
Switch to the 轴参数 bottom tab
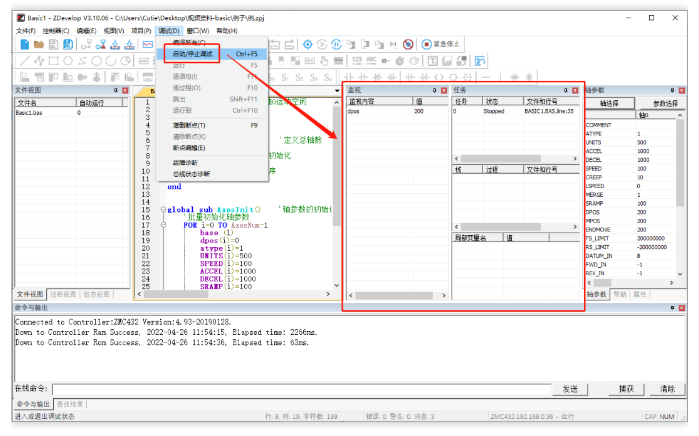click(x=596, y=294)
